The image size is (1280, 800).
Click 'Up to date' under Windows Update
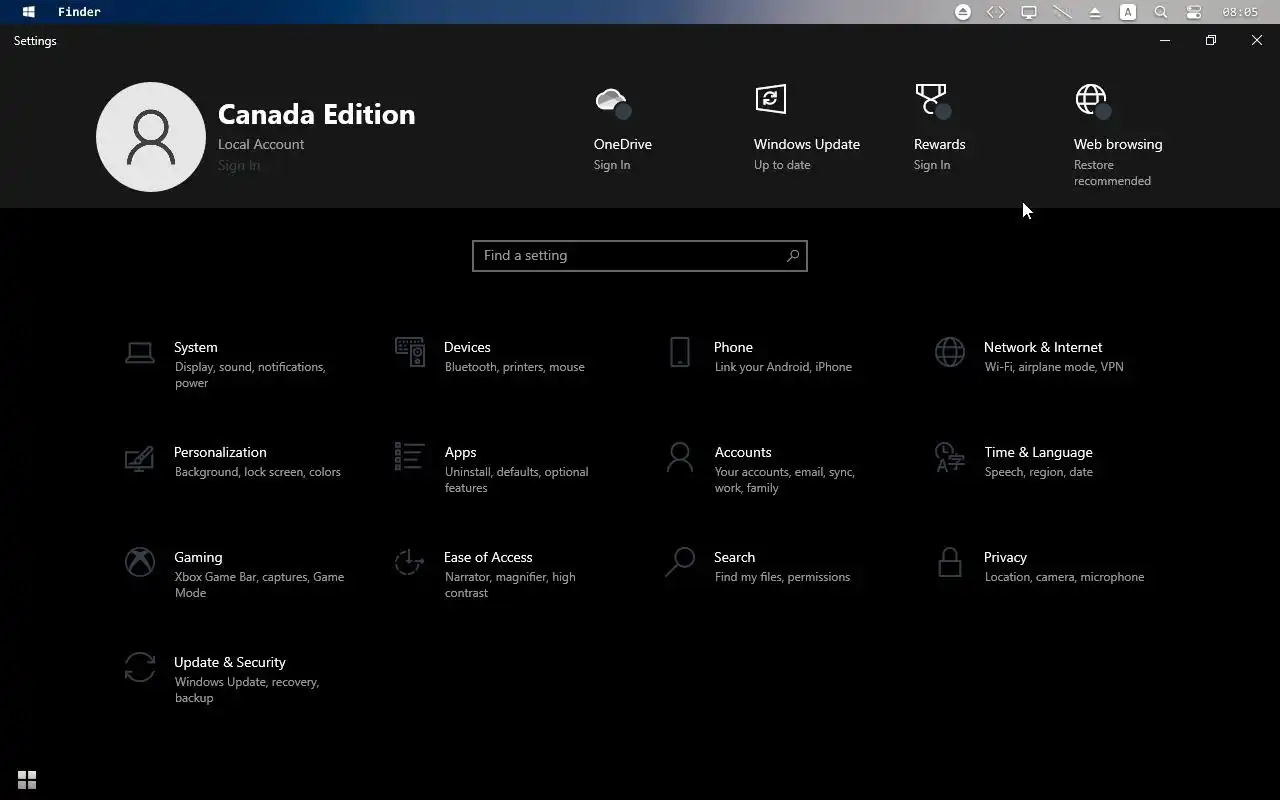coord(782,165)
